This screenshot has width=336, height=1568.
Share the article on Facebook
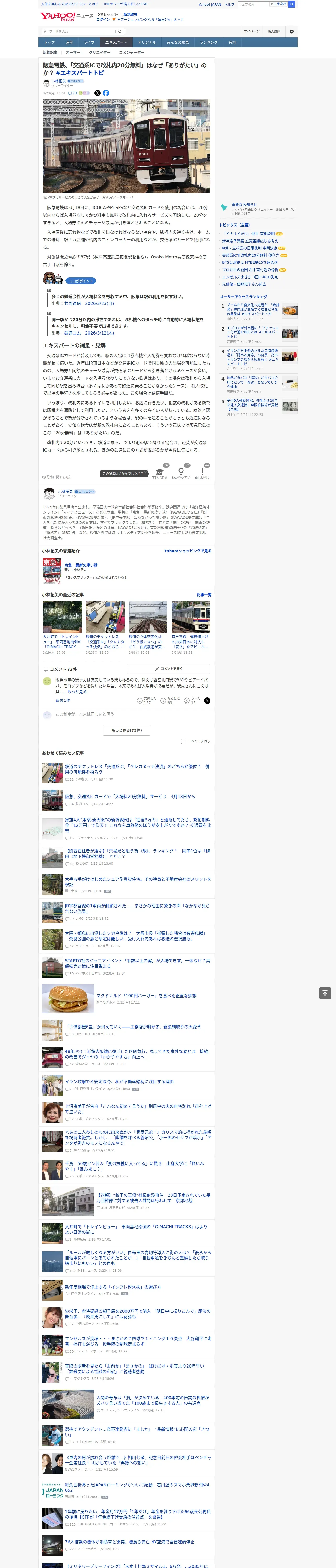106,93
